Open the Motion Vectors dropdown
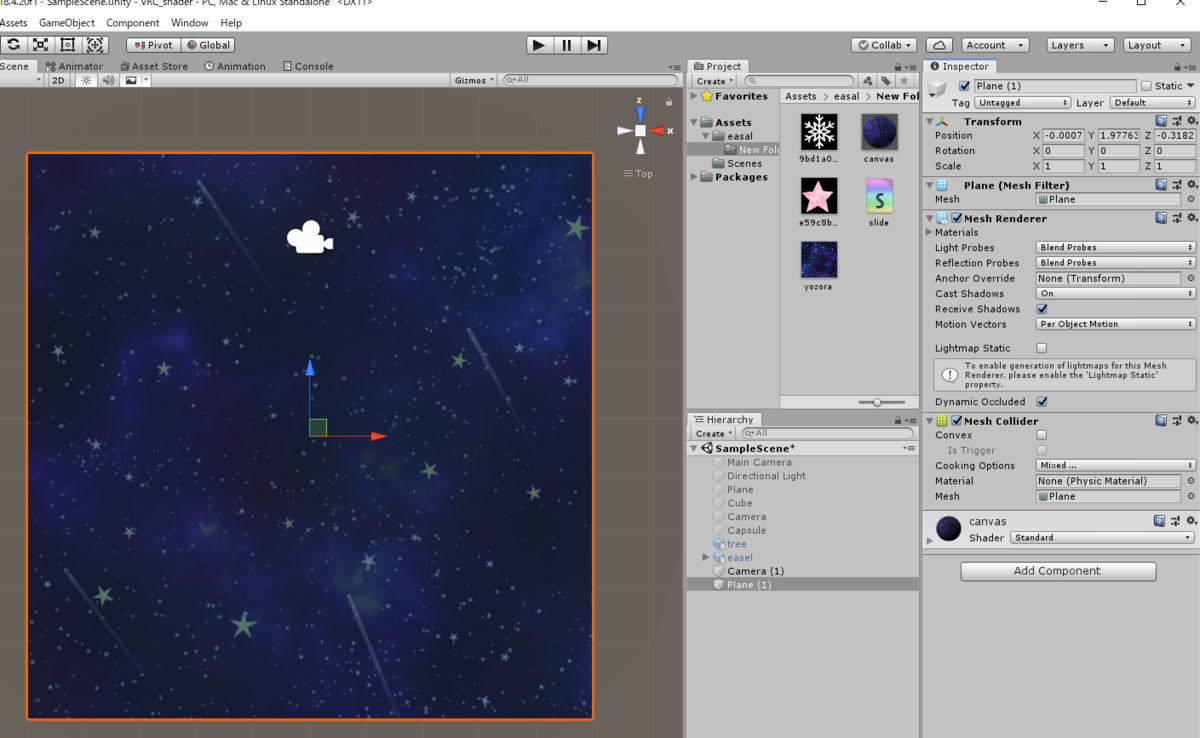This screenshot has width=1200, height=738. [1115, 324]
